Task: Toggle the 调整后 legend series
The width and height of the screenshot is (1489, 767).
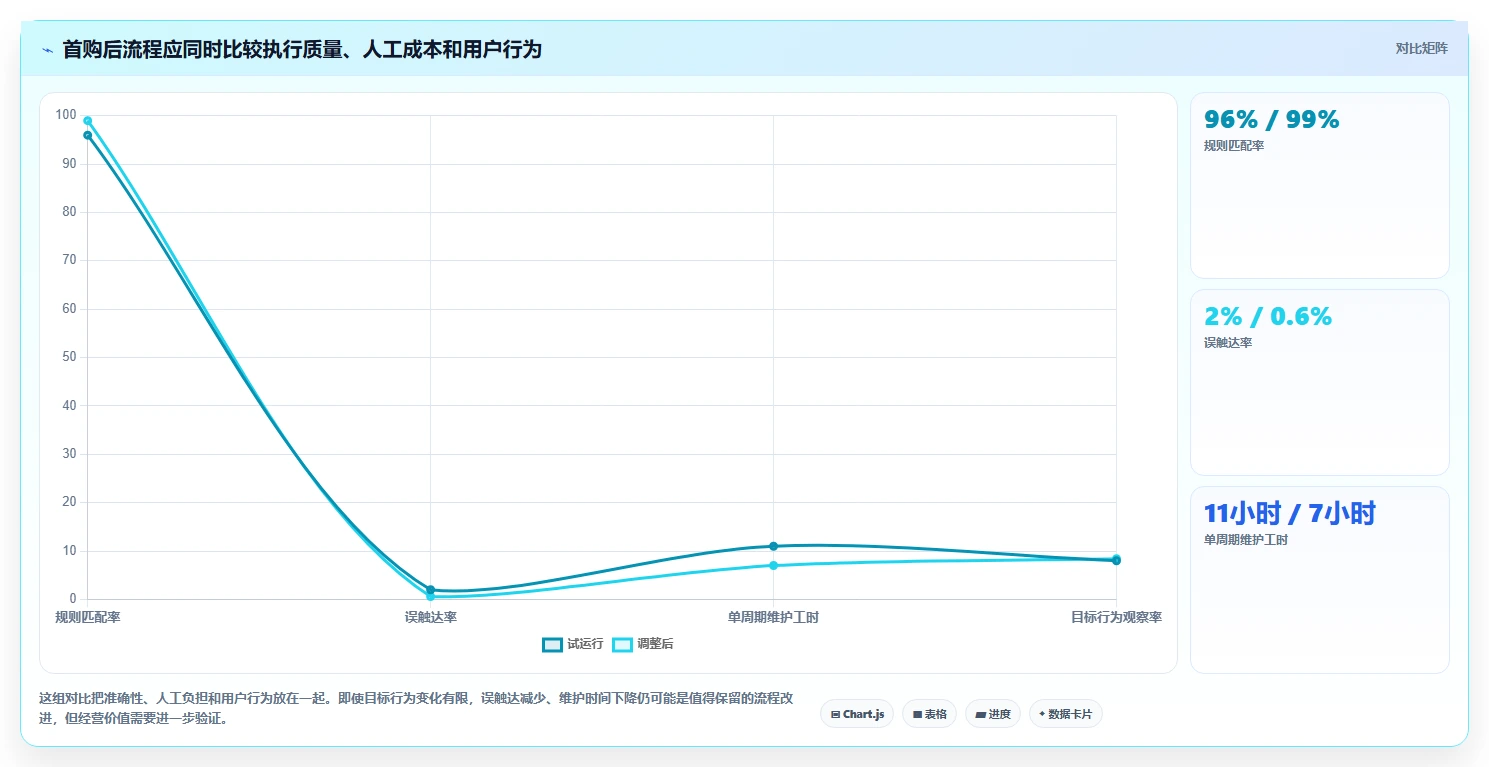Action: [643, 644]
